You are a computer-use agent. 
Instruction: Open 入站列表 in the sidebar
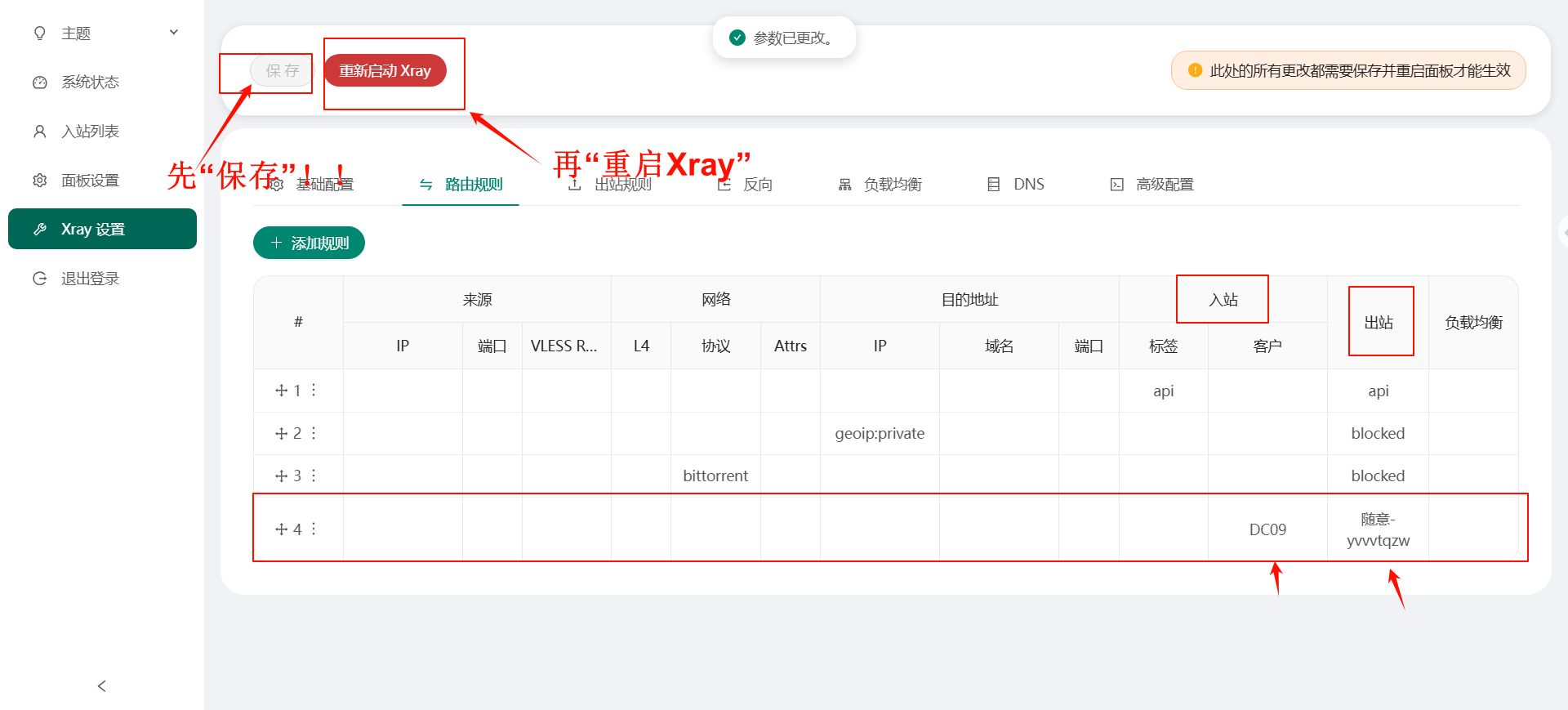[x=102, y=132]
